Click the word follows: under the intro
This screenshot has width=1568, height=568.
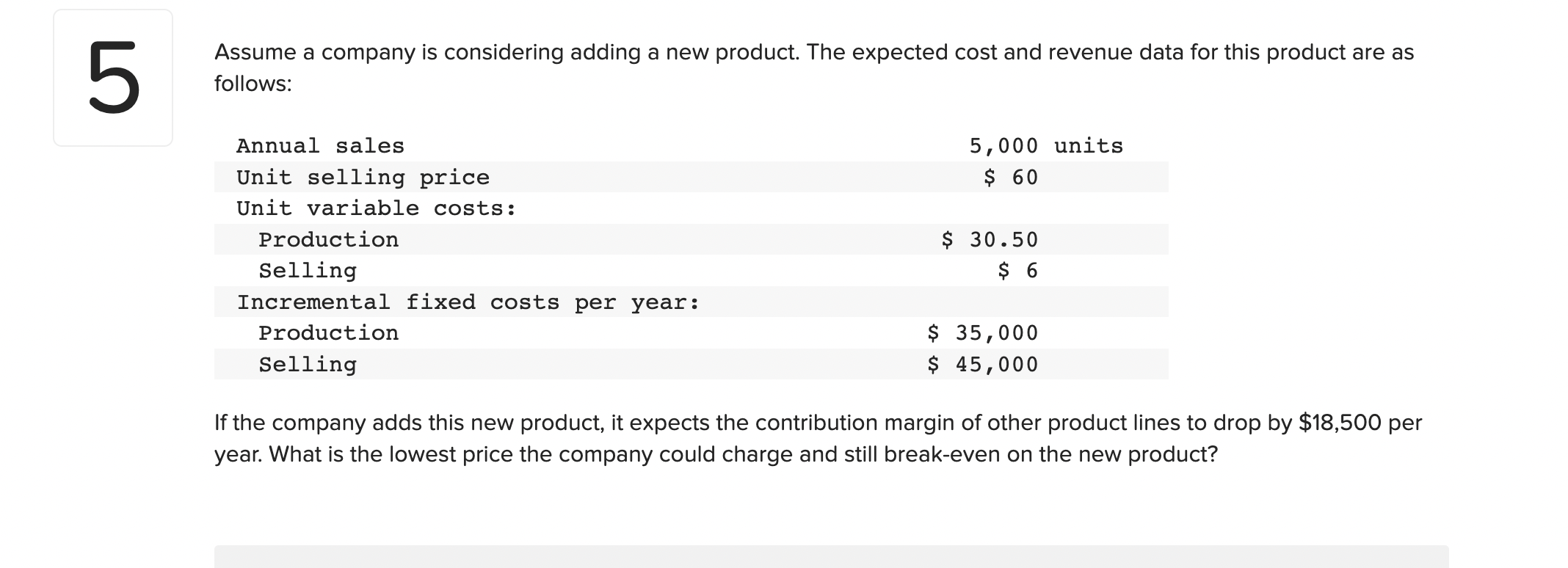(x=253, y=84)
